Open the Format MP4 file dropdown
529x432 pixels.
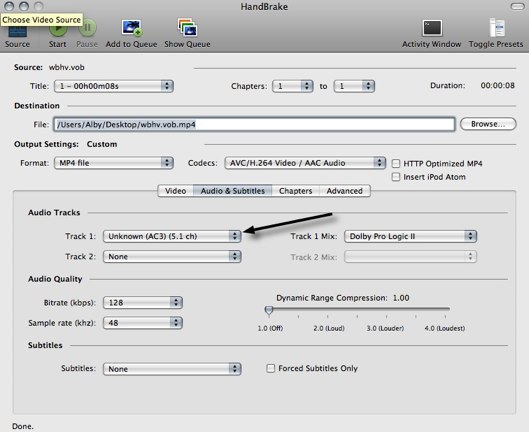point(114,163)
